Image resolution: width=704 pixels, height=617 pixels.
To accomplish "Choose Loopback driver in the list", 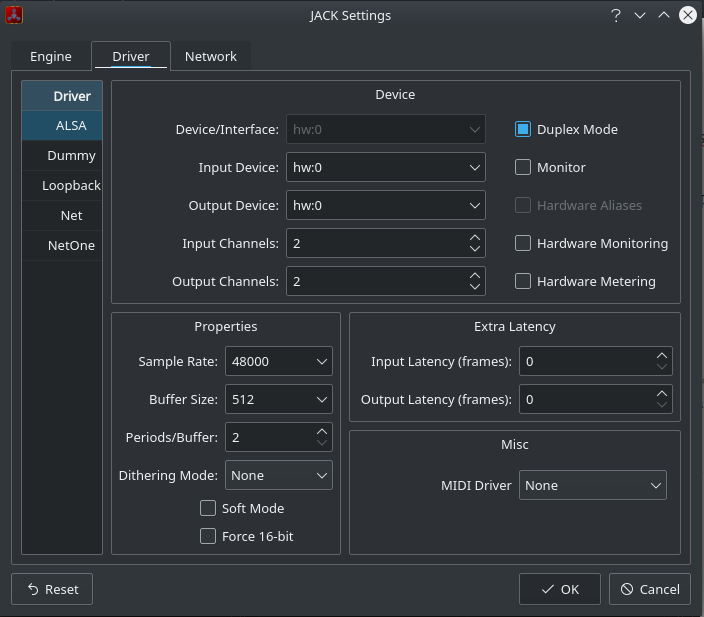I will (x=62, y=185).
